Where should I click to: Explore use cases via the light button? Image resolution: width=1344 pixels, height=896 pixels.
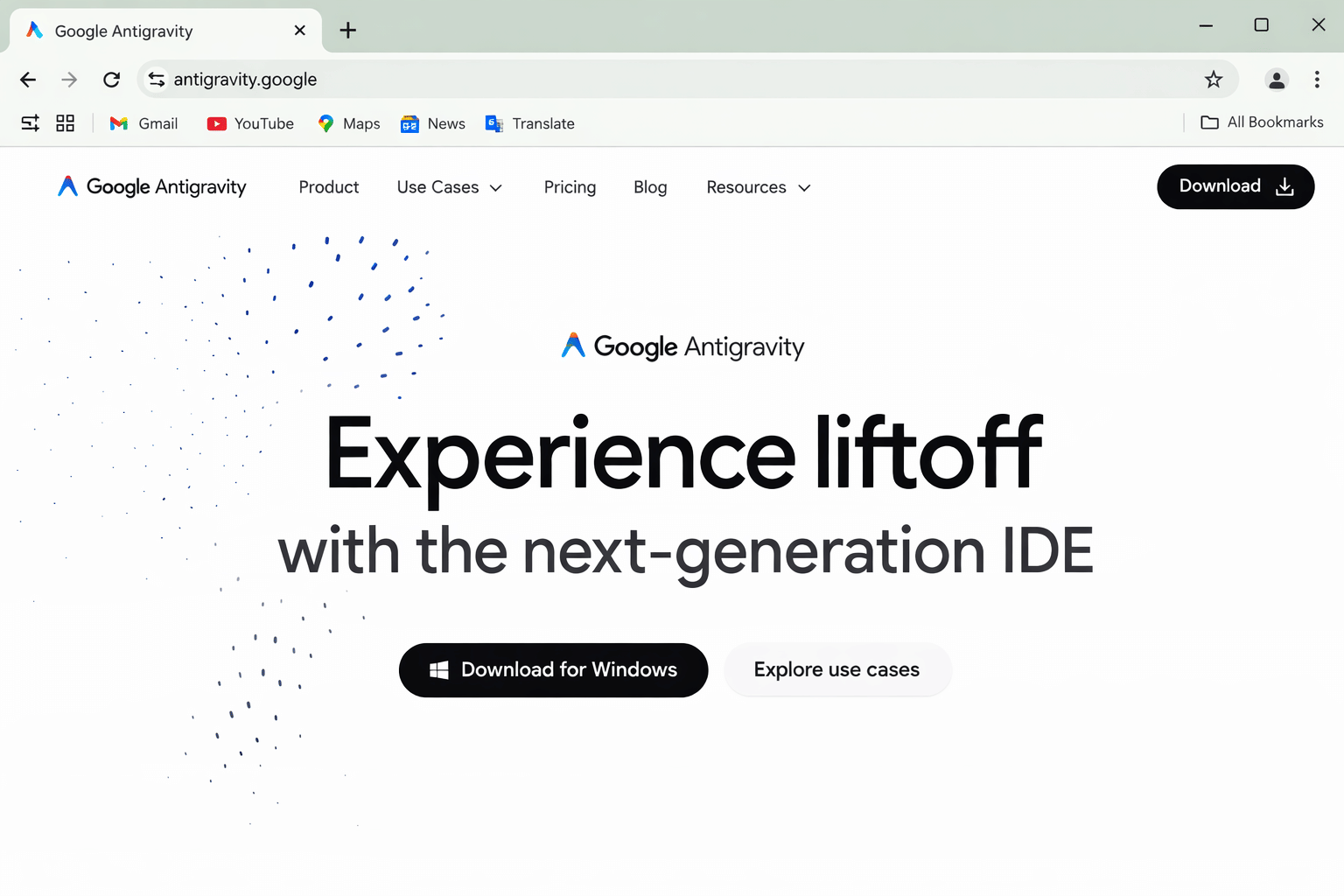836,669
